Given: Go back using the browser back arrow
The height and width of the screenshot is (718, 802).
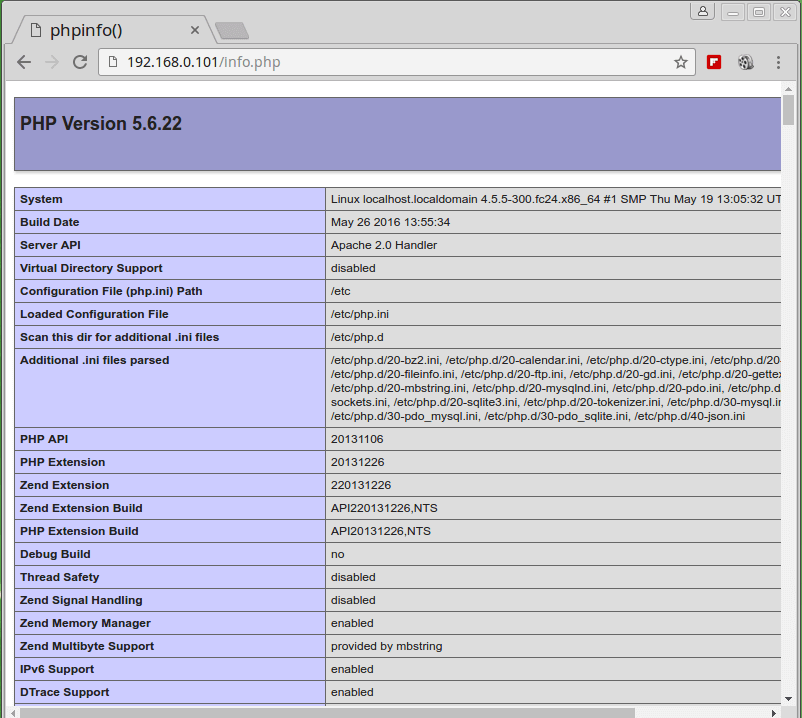Looking at the screenshot, I should pyautogui.click(x=24, y=62).
